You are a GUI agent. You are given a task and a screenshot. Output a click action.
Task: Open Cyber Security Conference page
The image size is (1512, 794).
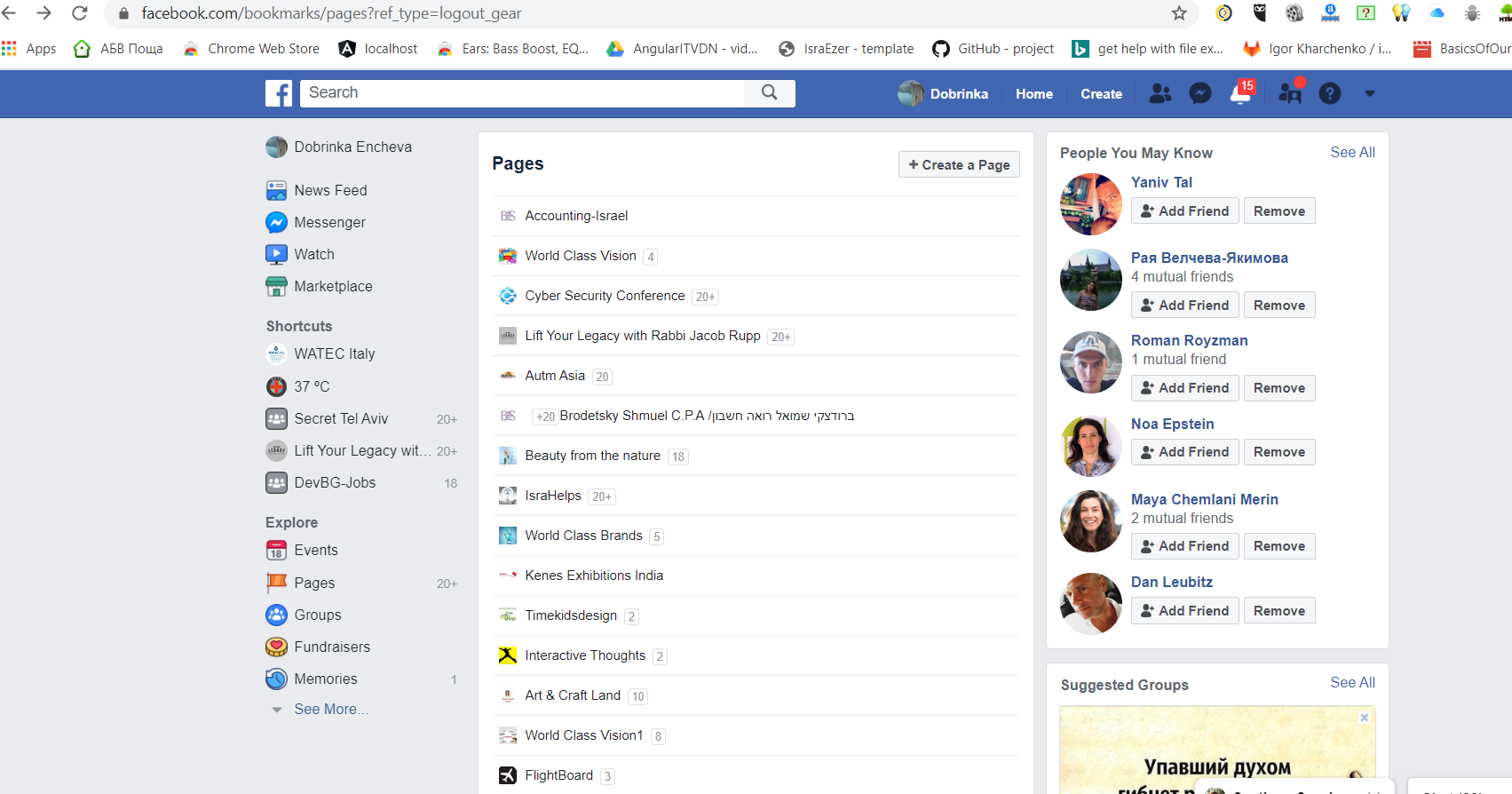(x=605, y=296)
